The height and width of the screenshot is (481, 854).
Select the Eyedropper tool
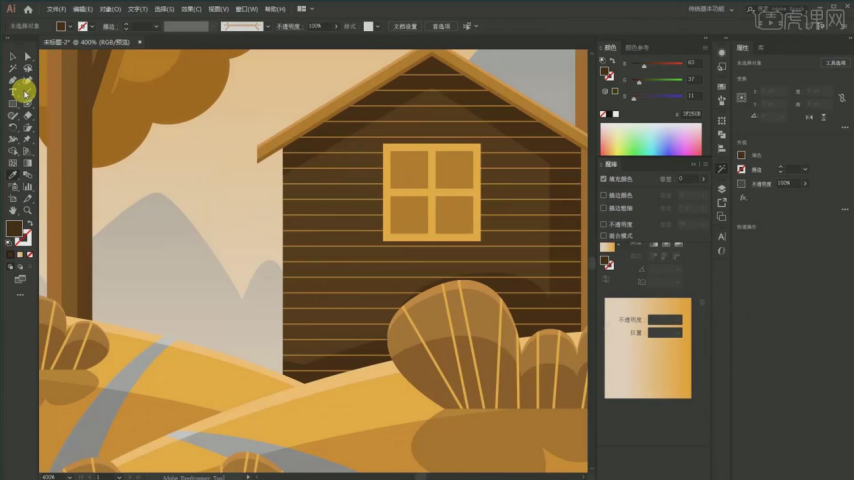(x=12, y=174)
